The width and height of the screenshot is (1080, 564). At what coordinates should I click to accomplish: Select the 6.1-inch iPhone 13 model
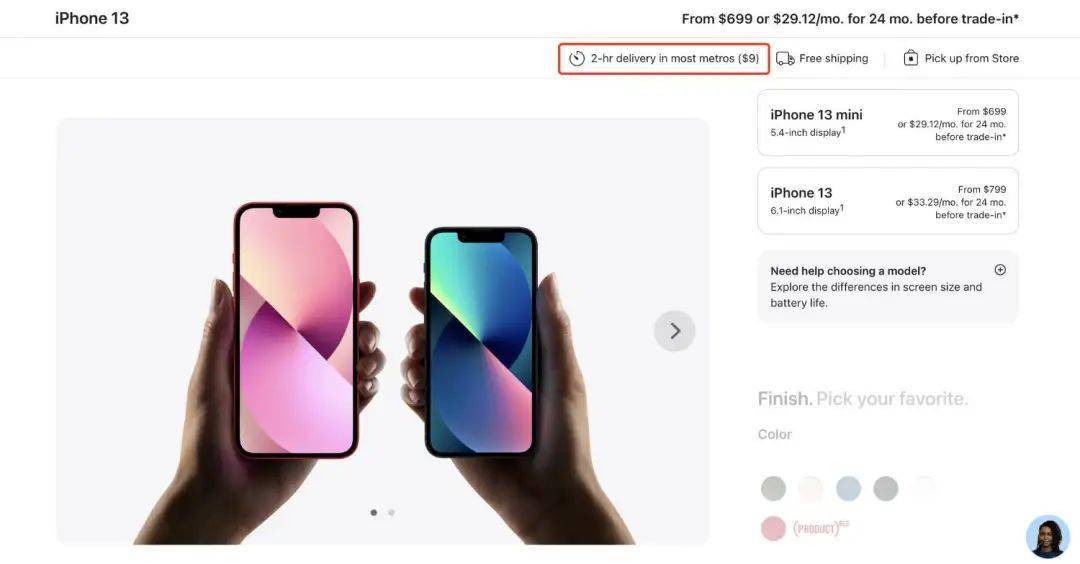tap(887, 201)
